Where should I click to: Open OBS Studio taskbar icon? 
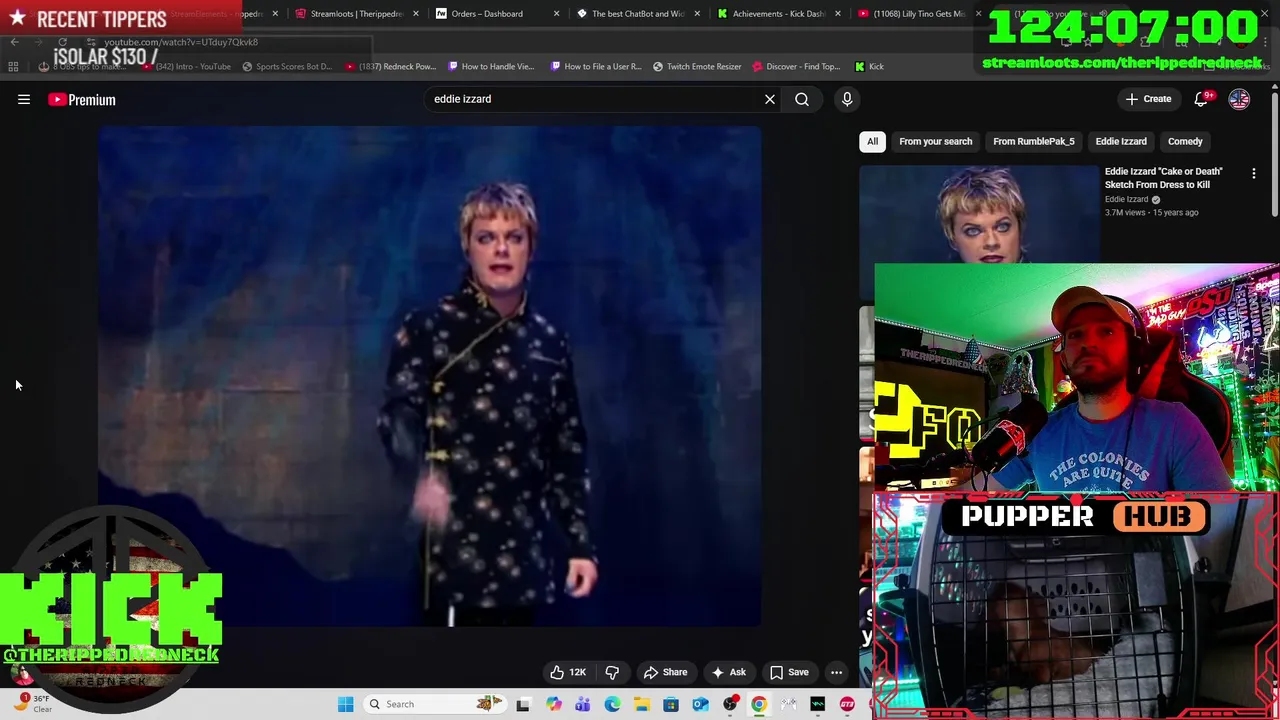(x=730, y=704)
